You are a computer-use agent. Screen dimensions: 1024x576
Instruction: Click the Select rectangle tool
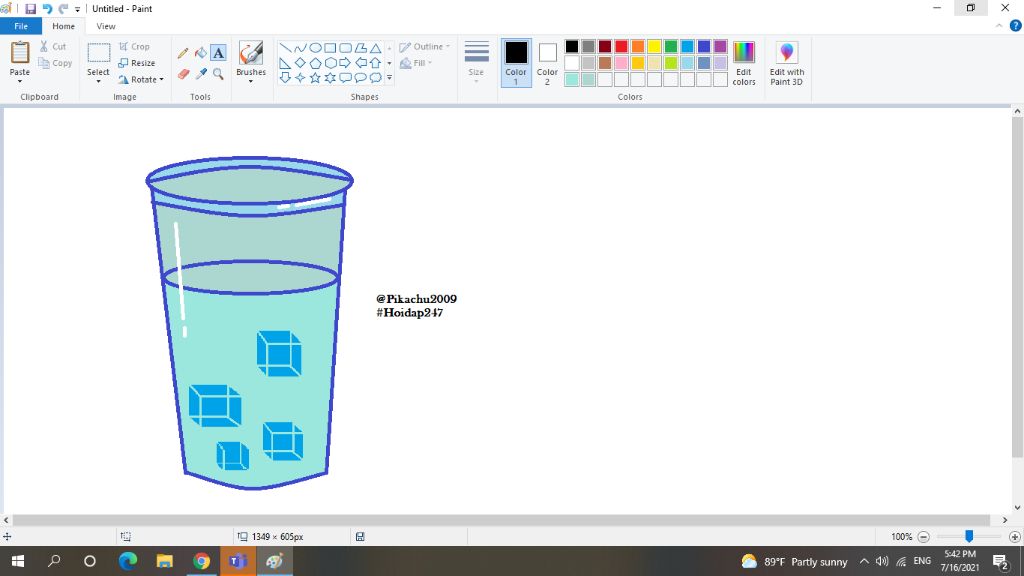pyautogui.click(x=99, y=53)
